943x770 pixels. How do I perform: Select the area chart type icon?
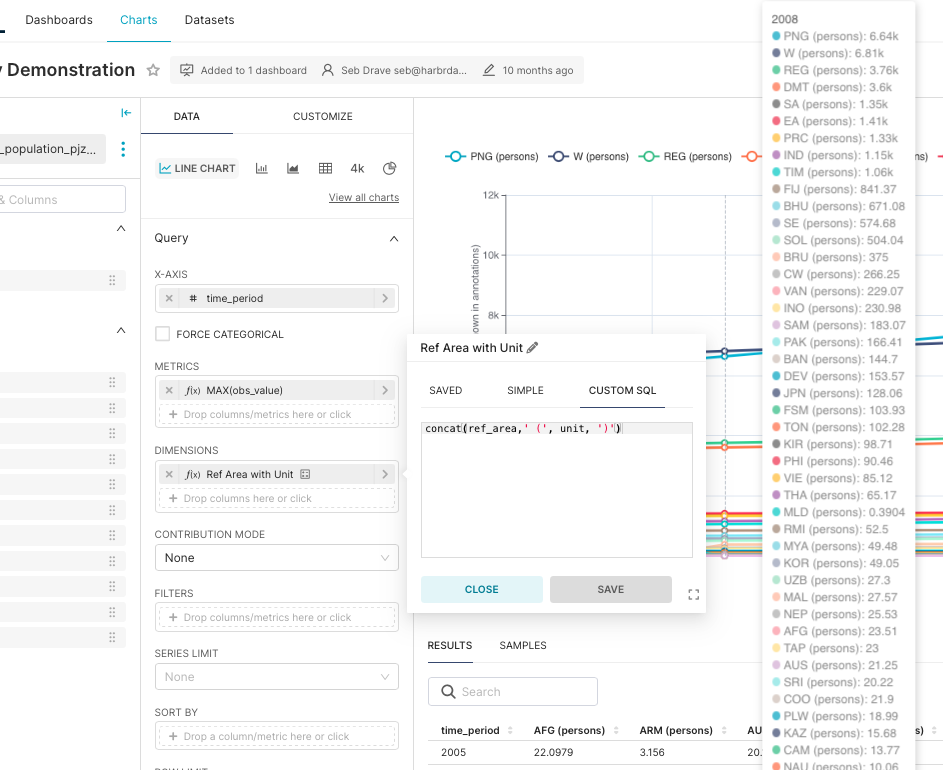(x=293, y=168)
